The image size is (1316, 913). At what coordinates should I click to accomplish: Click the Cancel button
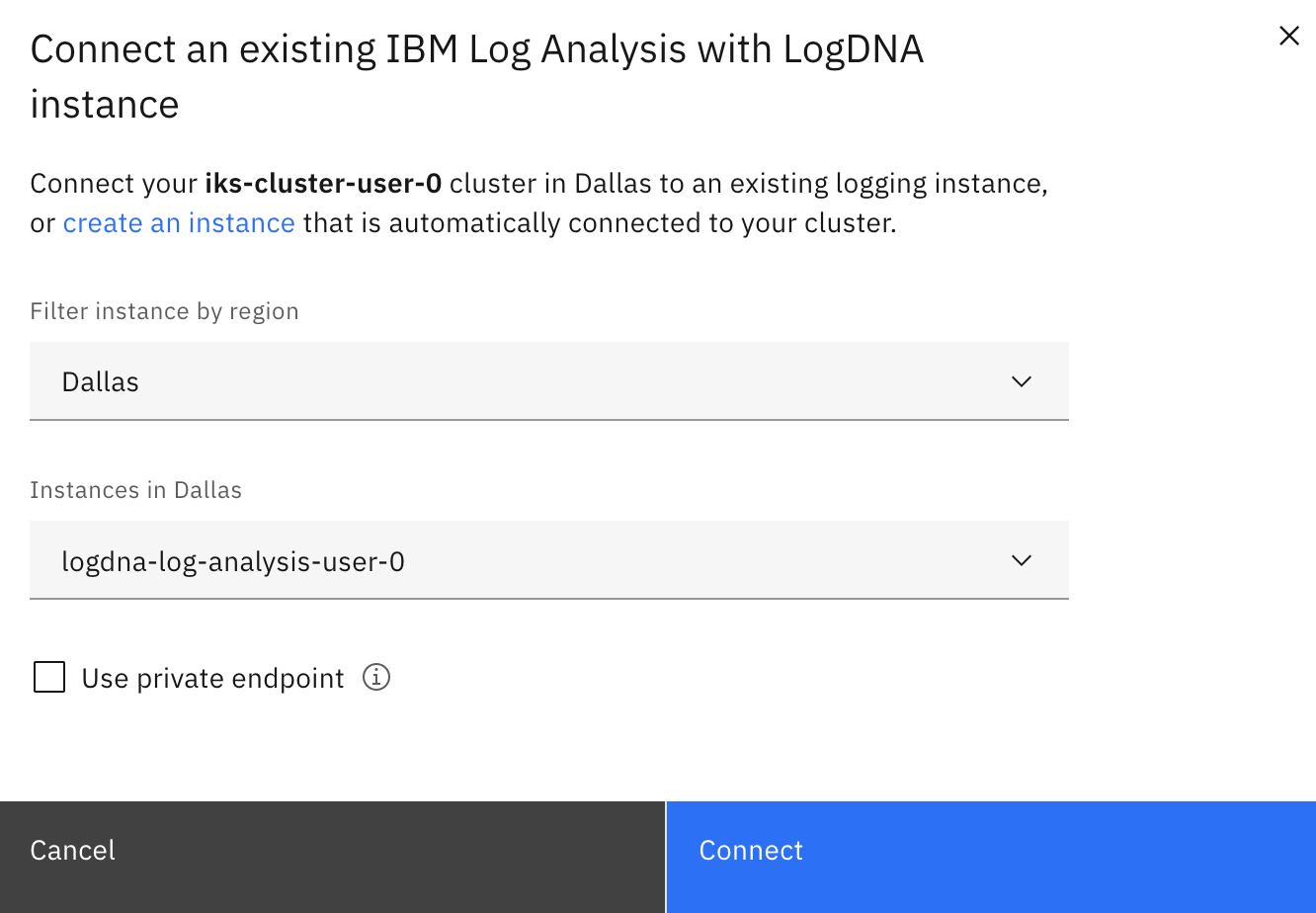click(332, 857)
